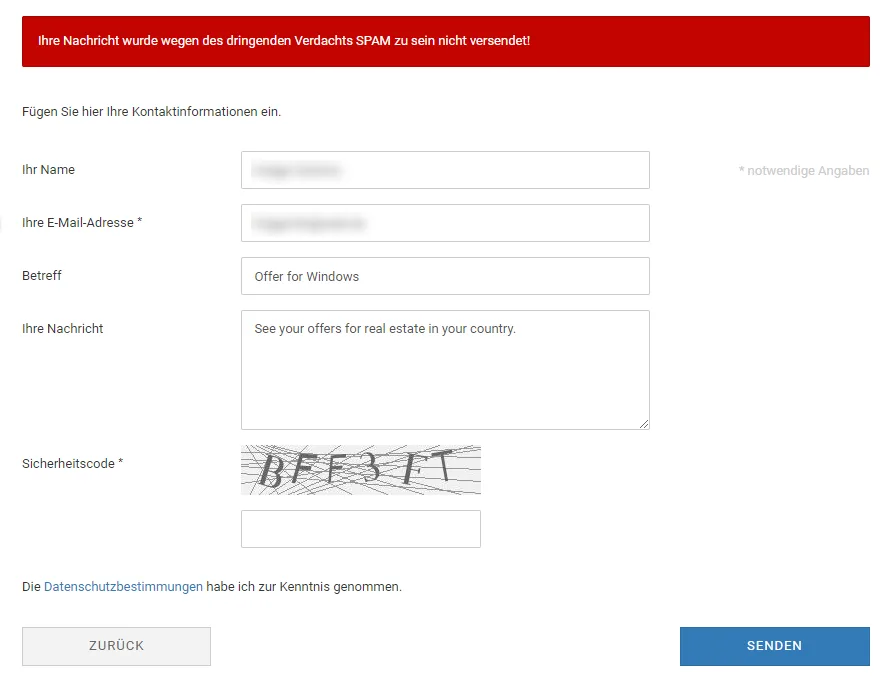Click the '* notwendige Angaben' note
884x684 pixels.
[804, 170]
